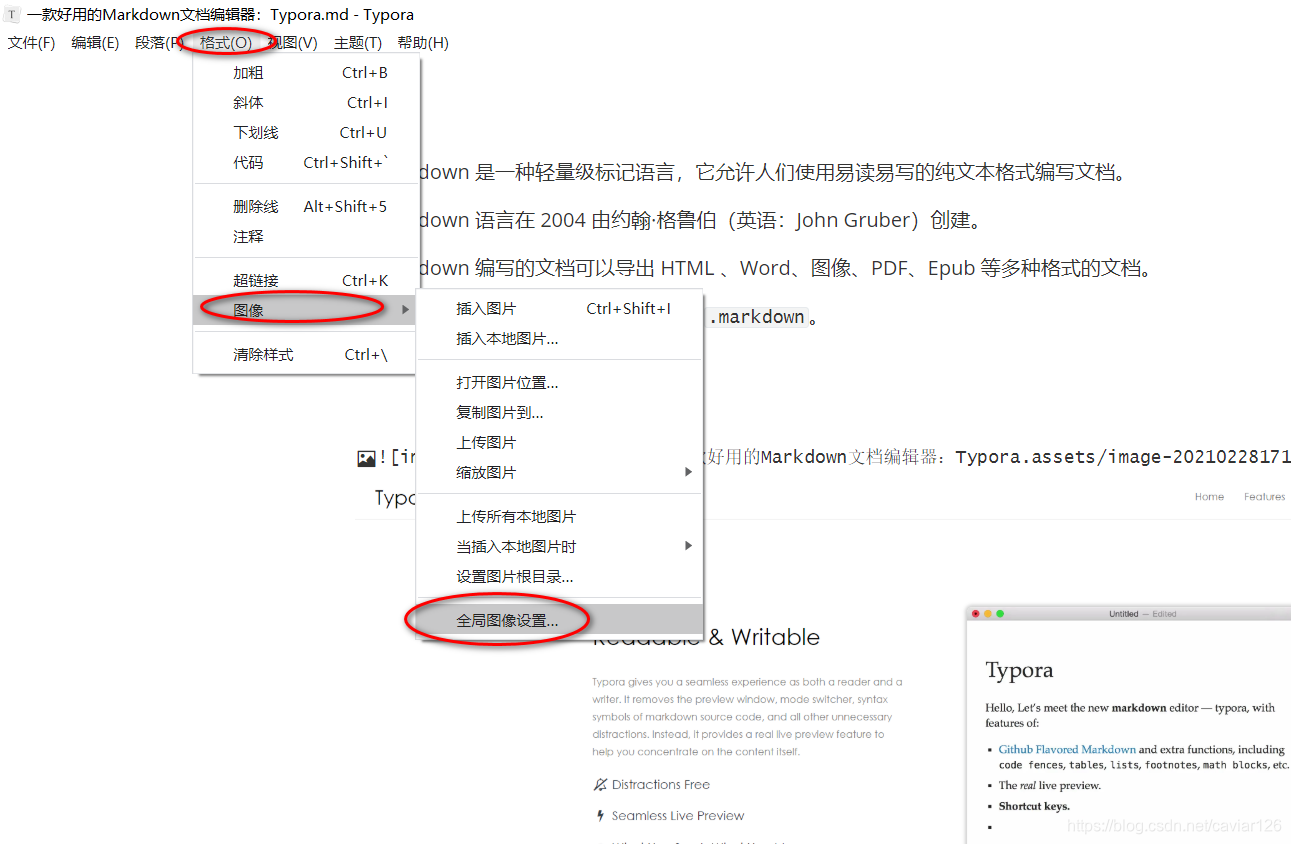Select 复制图片到... option
Screen dimensions: 1291x844
point(560,413)
